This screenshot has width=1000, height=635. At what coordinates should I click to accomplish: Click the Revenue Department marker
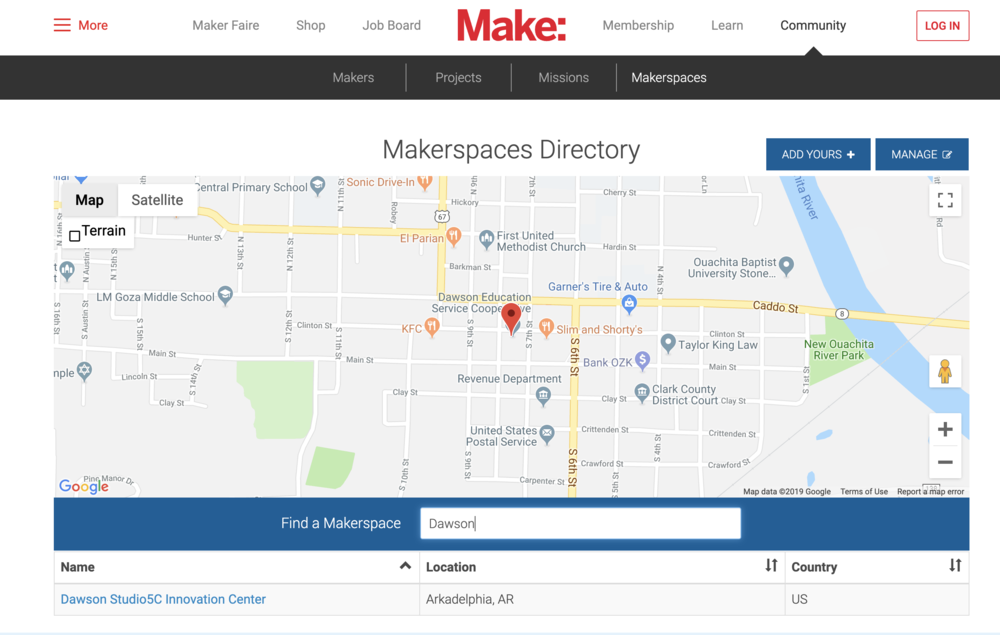543,396
